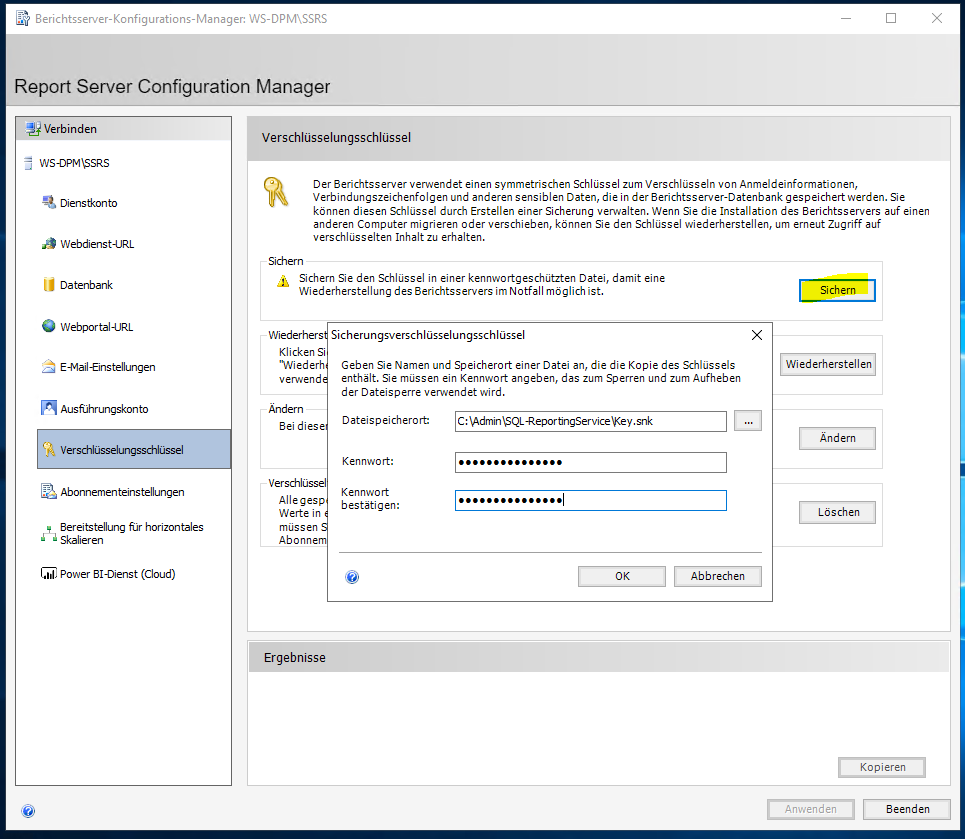Open E-Mail-Einstellungen envelope icon
965x839 pixels.
[x=49, y=366]
